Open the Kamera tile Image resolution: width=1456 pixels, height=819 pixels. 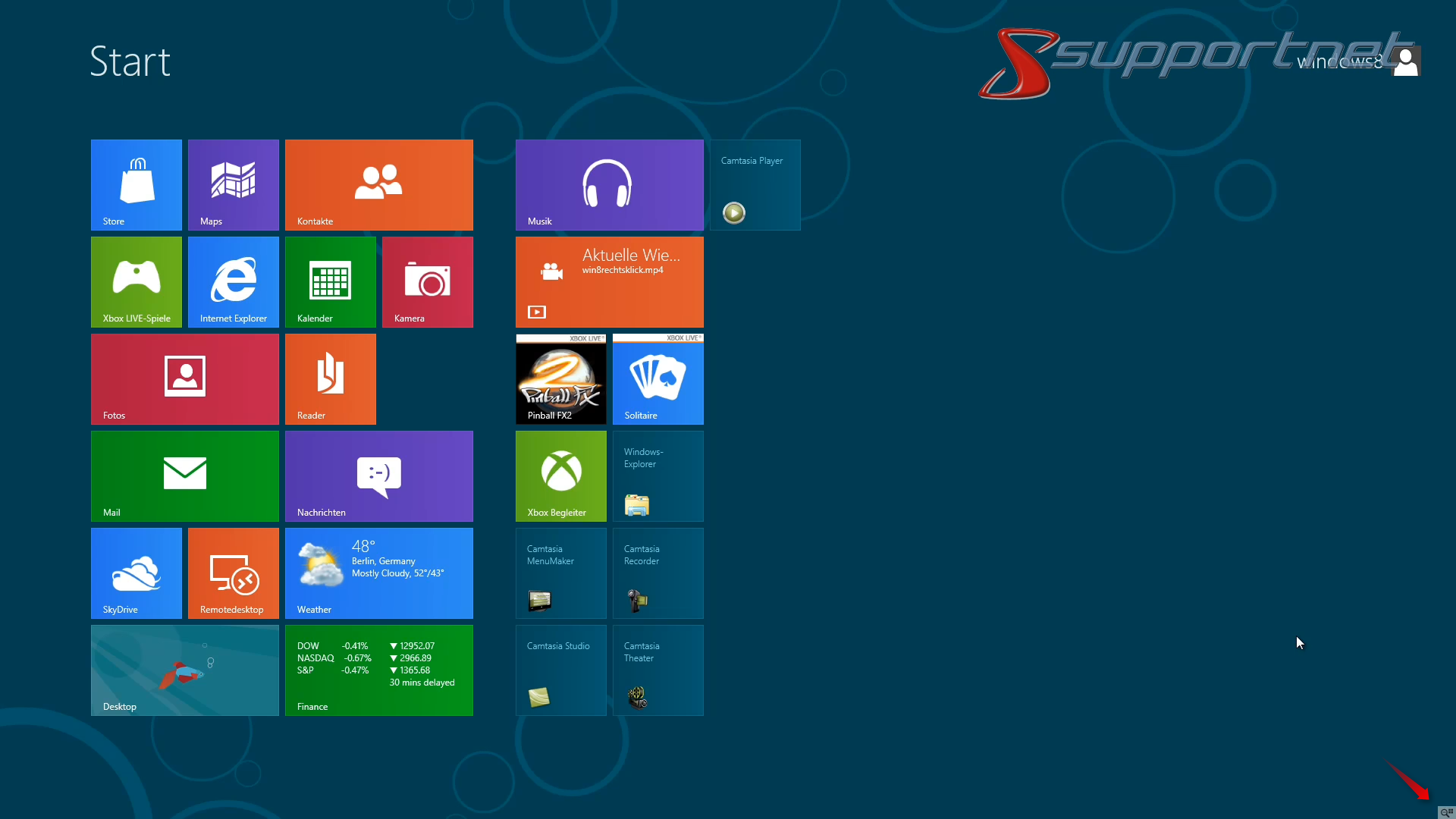click(x=428, y=282)
